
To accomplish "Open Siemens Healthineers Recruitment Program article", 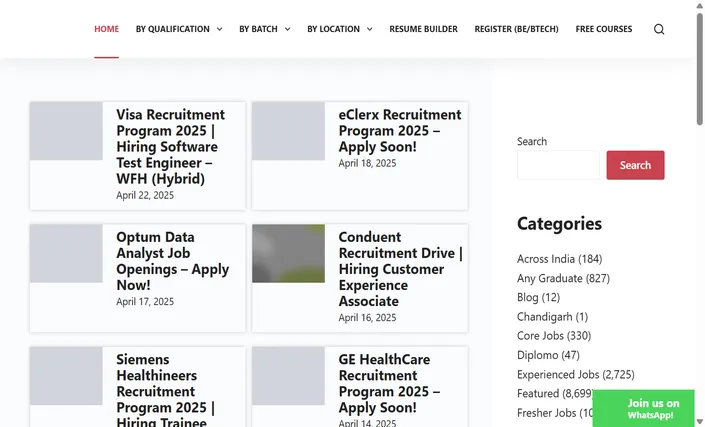I will click(x=165, y=390).
